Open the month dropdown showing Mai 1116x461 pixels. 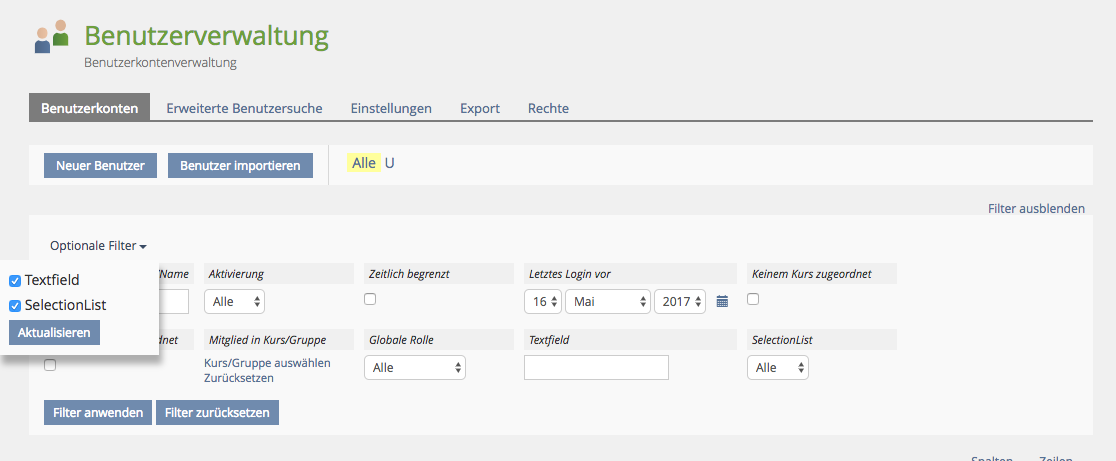(608, 301)
